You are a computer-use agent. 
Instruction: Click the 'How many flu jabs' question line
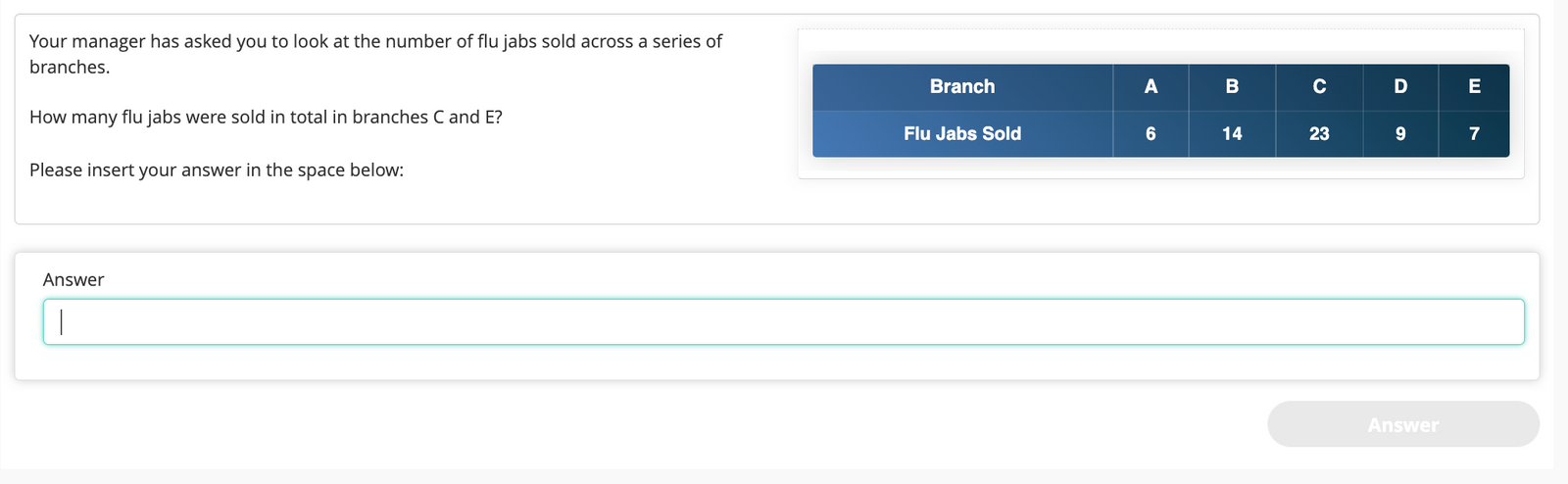[266, 118]
